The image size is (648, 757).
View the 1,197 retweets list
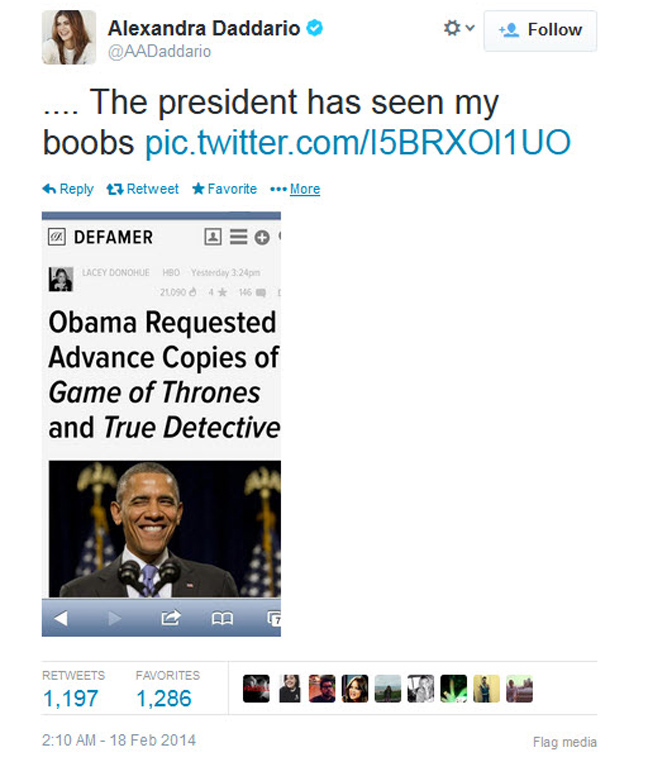[70, 698]
